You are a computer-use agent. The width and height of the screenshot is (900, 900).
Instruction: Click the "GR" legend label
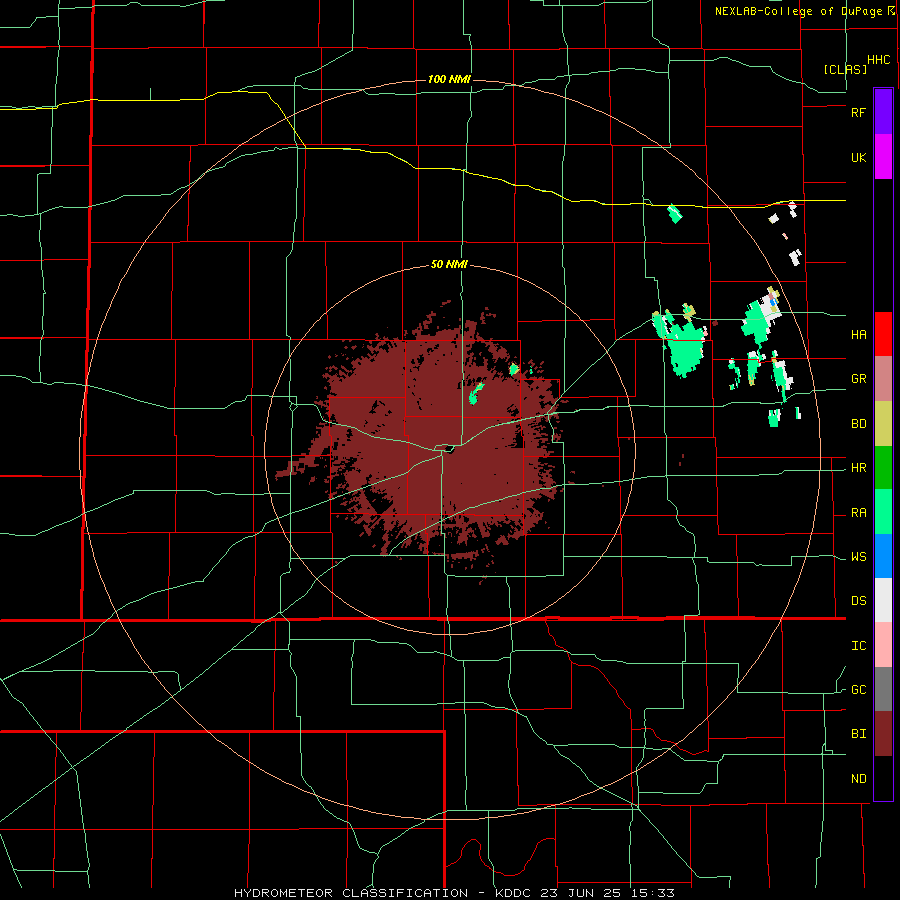click(x=859, y=379)
